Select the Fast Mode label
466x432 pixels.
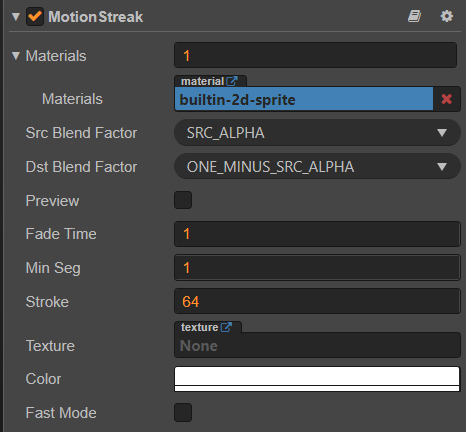point(61,413)
